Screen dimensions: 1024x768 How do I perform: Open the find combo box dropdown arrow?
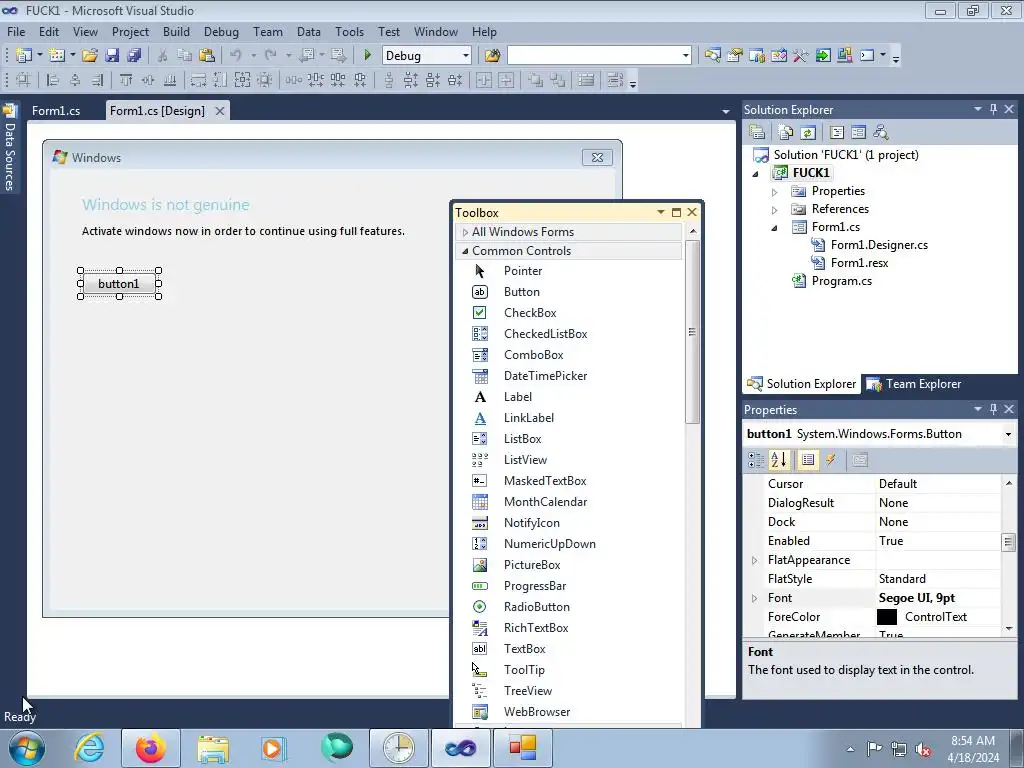point(685,56)
